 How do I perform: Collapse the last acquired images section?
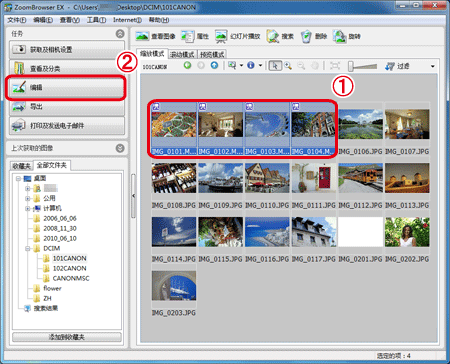pyautogui.click(x=120, y=148)
